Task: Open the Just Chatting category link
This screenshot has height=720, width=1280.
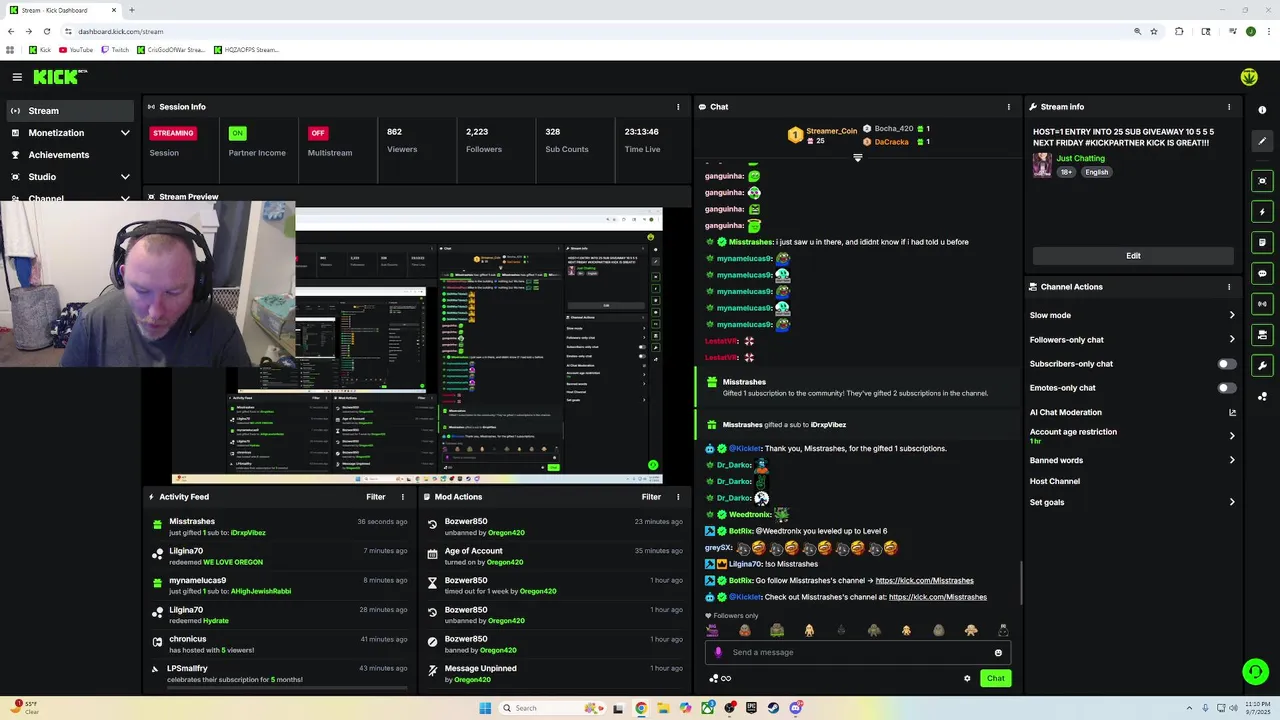Action: [x=1081, y=158]
